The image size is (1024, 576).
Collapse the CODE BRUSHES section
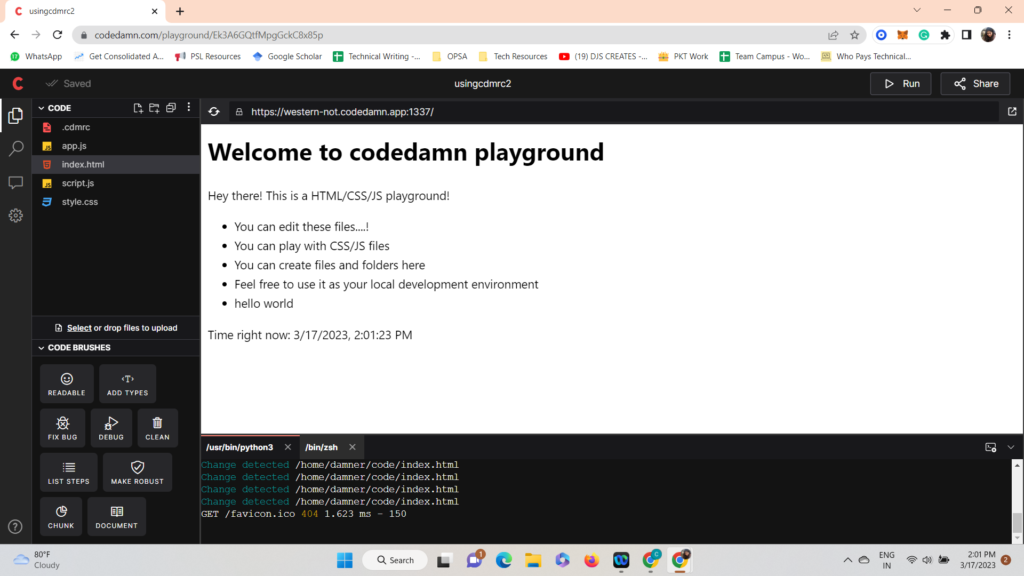pyautogui.click(x=41, y=347)
